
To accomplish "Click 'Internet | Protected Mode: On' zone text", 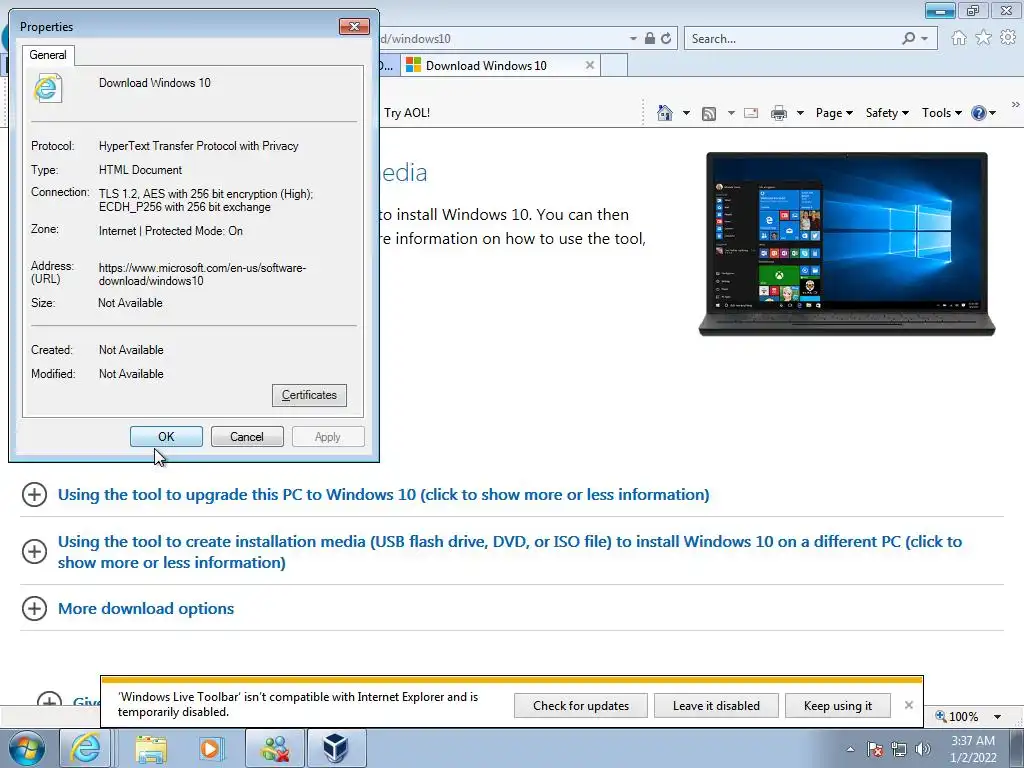I will click(170, 231).
